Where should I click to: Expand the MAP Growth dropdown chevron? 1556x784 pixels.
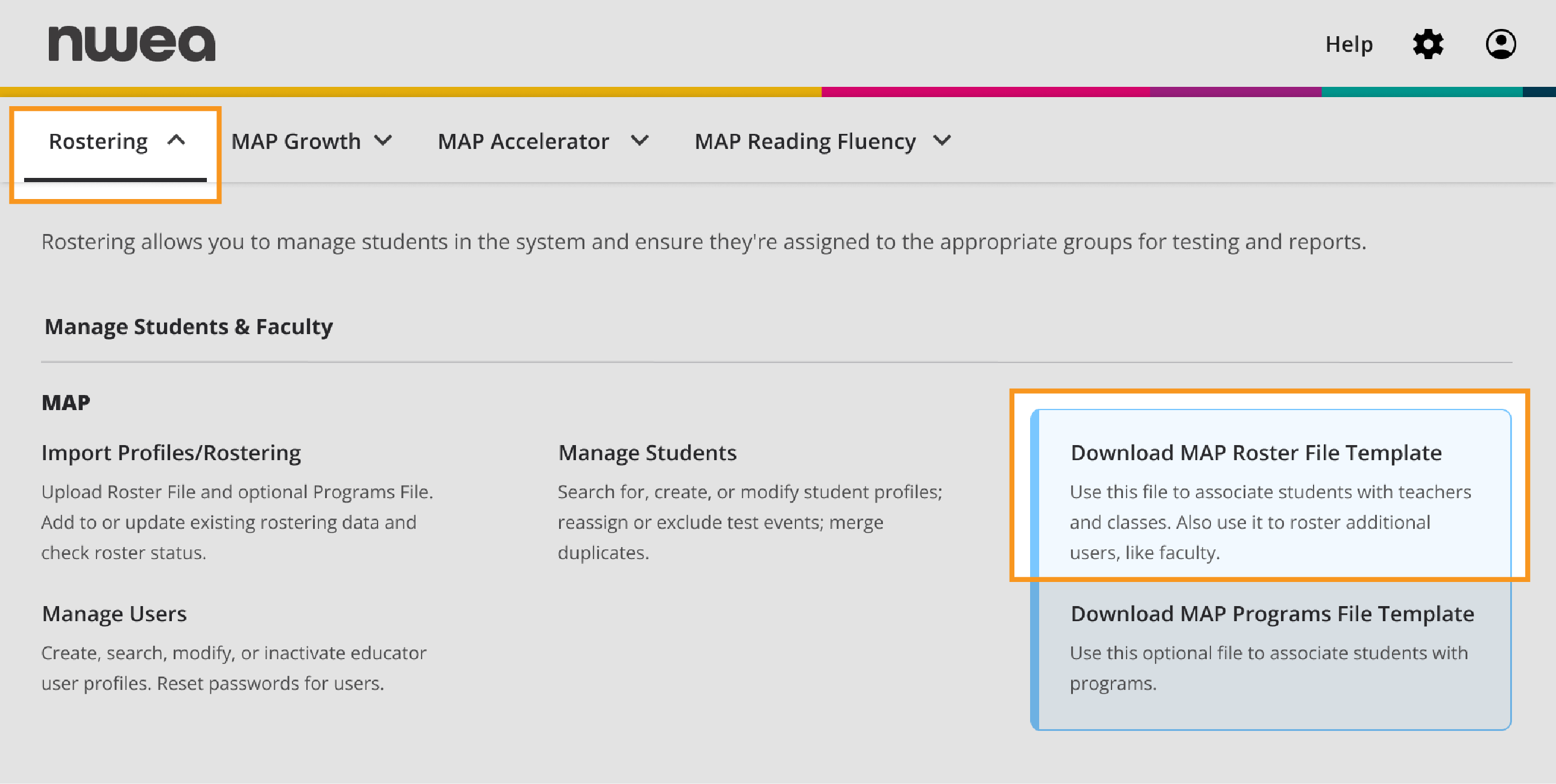[x=383, y=141]
